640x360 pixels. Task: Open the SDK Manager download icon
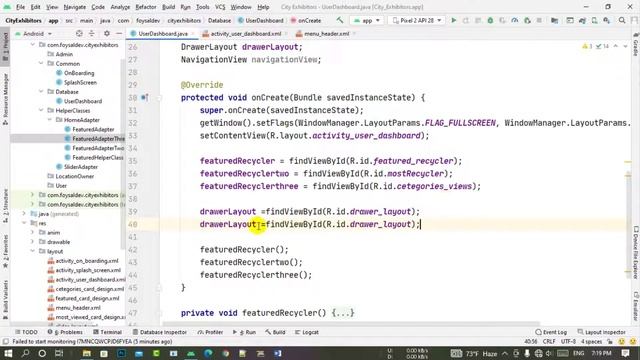pos(607,20)
